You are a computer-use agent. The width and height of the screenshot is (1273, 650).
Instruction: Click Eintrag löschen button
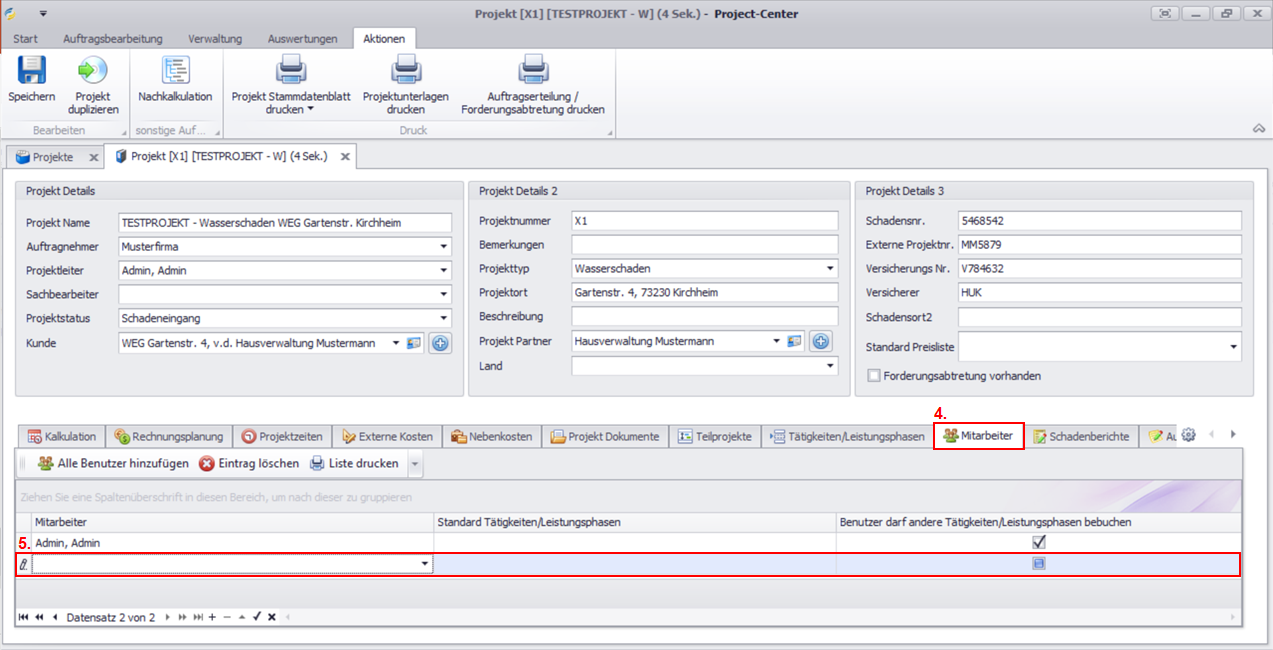click(249, 463)
